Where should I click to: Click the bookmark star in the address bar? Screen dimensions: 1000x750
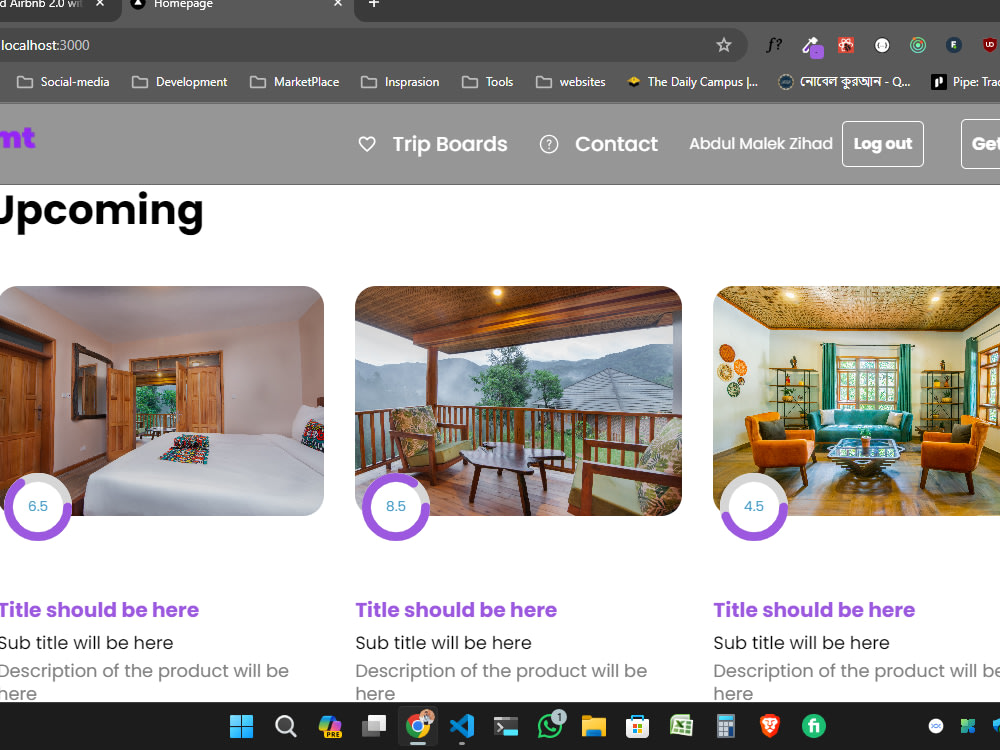[724, 45]
